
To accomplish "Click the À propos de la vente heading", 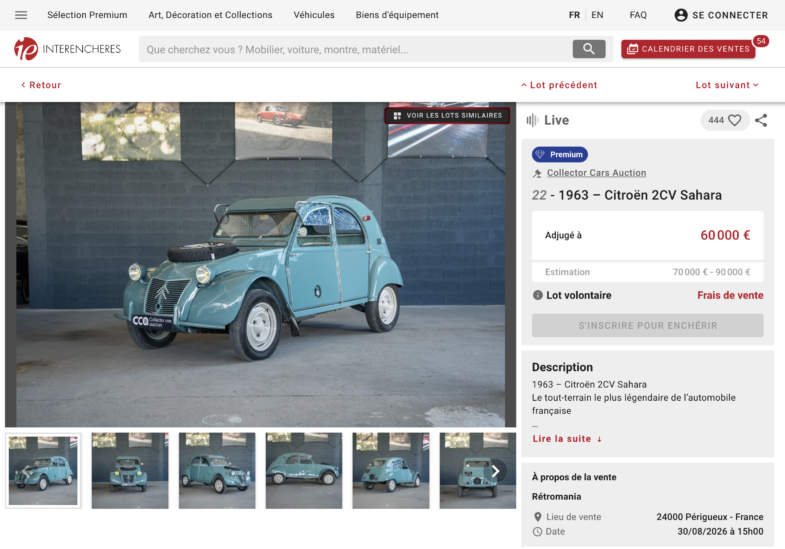I will point(574,477).
